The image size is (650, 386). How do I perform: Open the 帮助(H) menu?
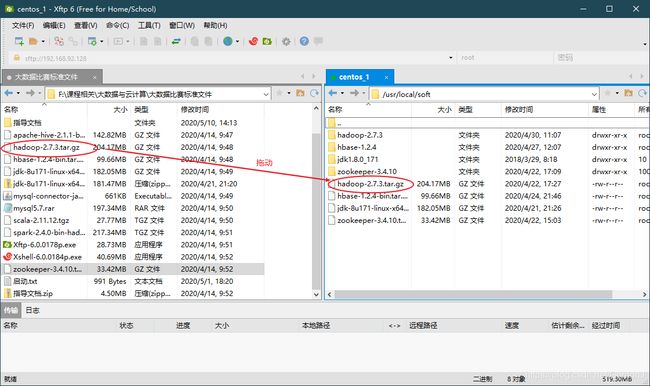pos(215,25)
